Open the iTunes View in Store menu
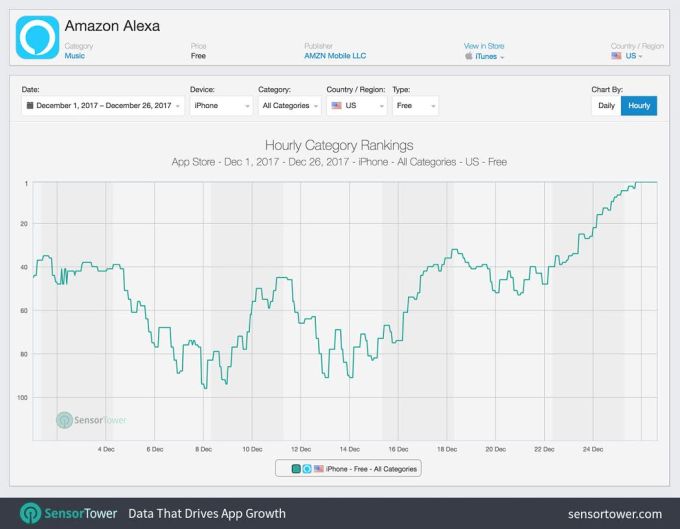 tap(489, 57)
